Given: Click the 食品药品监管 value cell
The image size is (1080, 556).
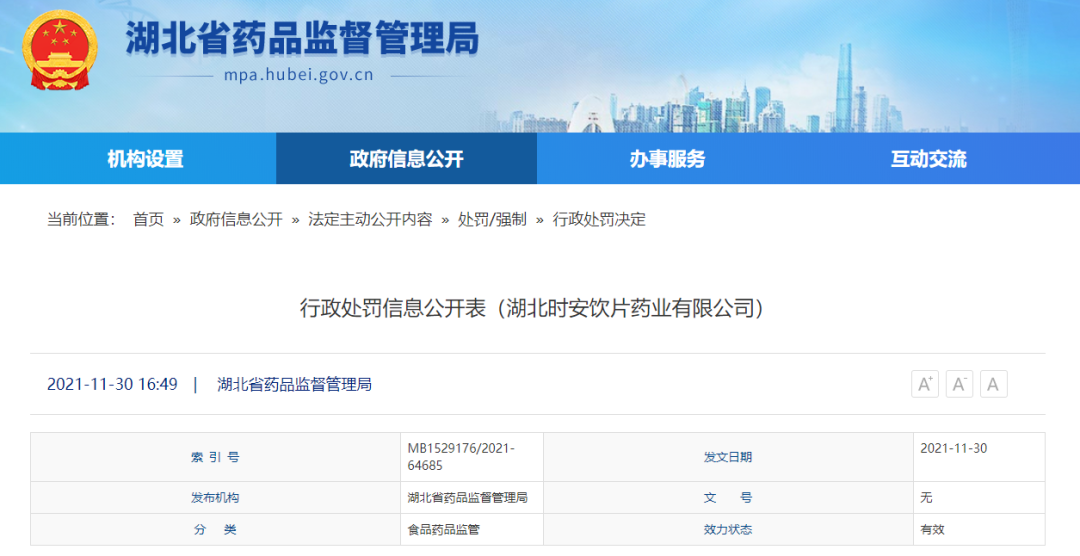Looking at the screenshot, I should [472, 529].
